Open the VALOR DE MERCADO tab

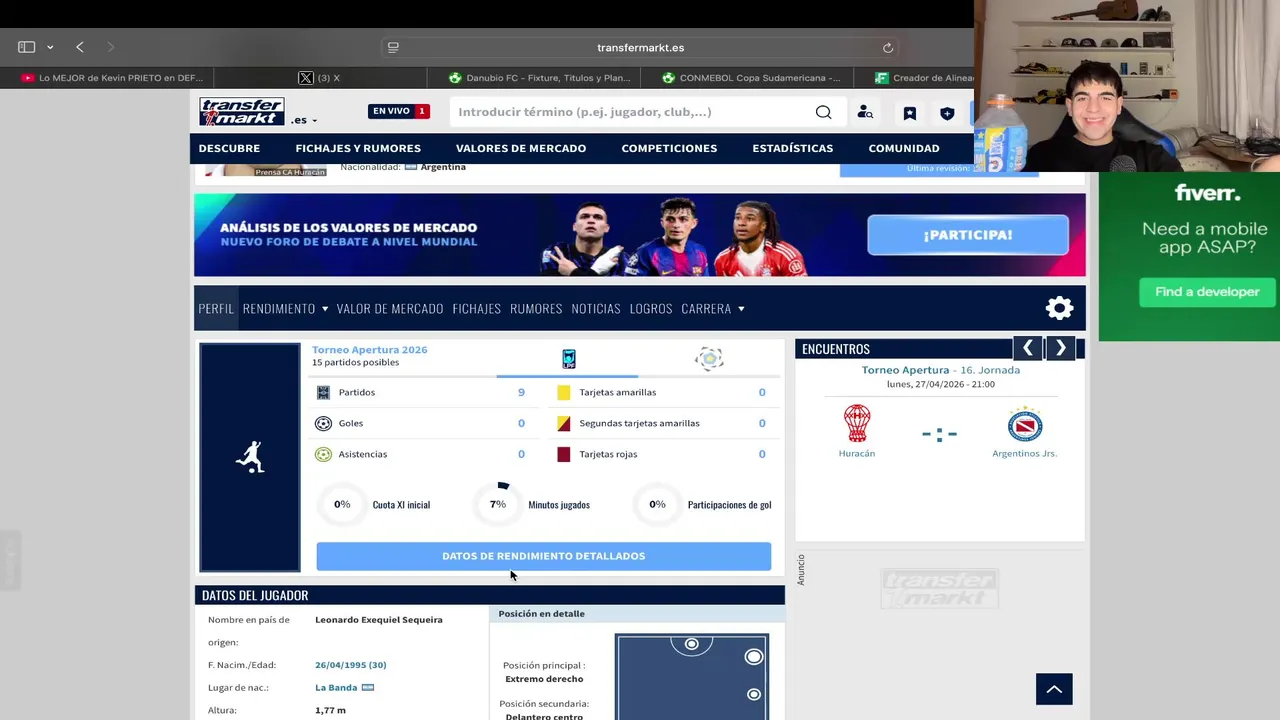tap(390, 308)
